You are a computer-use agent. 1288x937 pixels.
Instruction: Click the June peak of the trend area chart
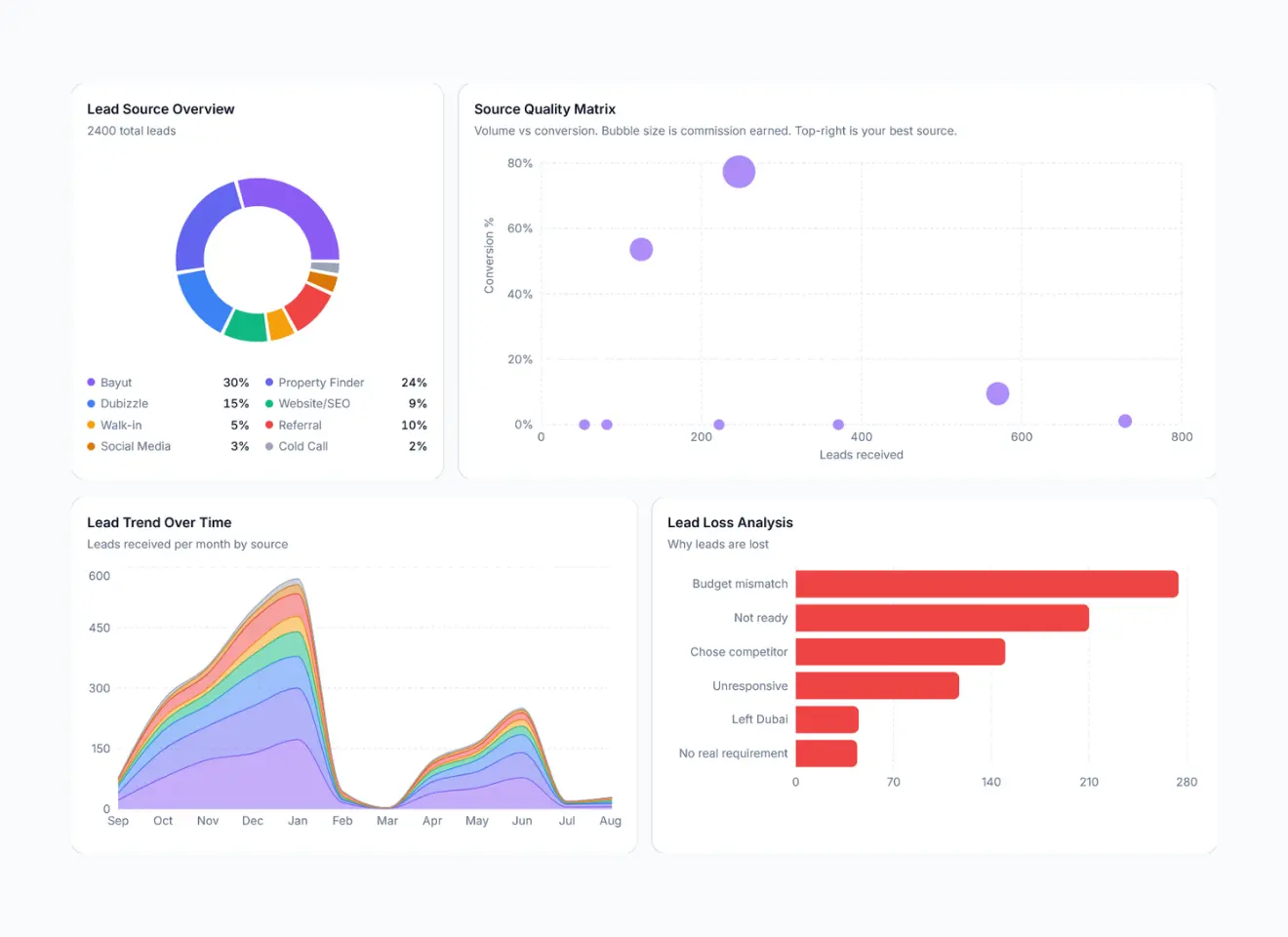(522, 710)
